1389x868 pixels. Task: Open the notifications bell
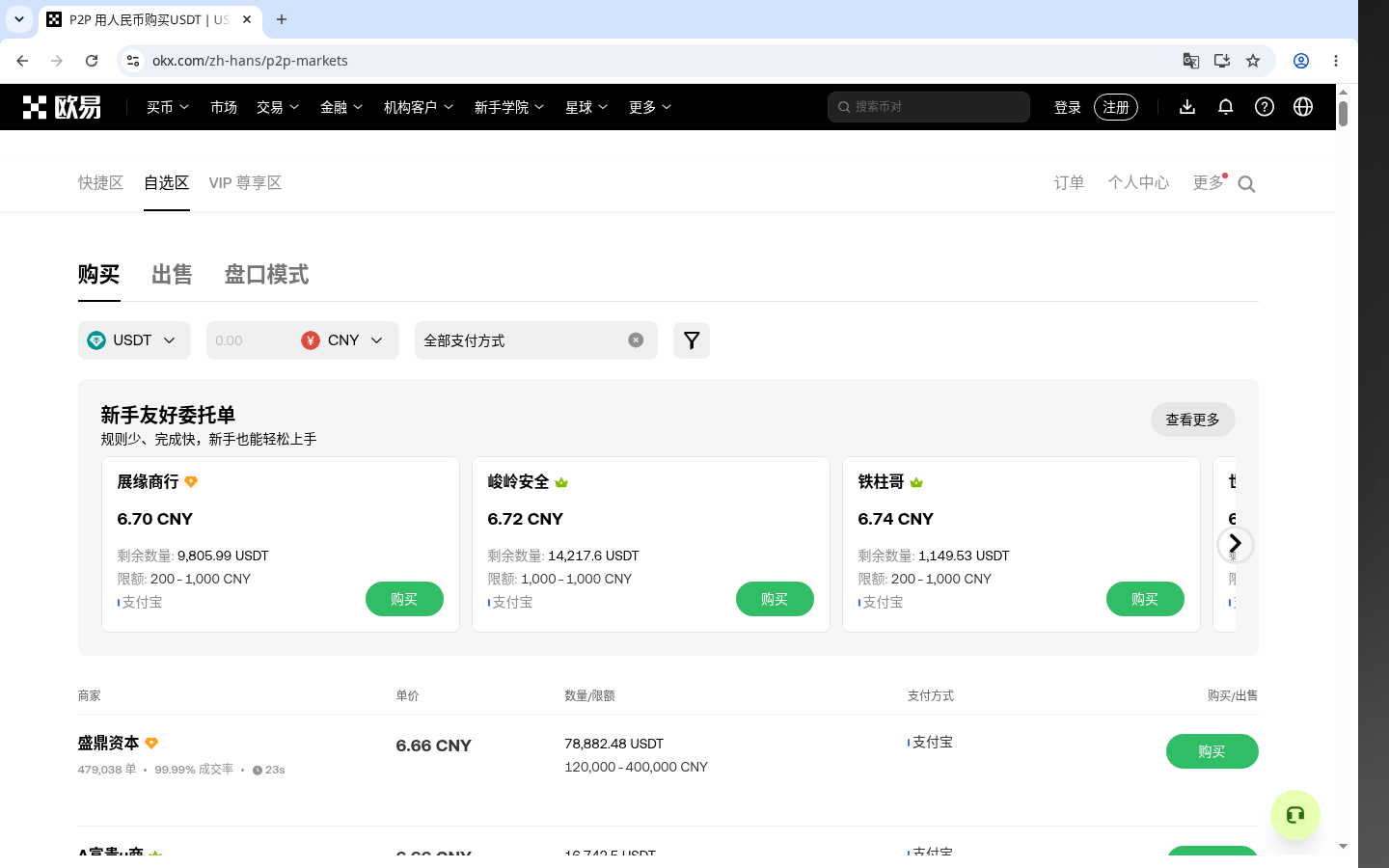click(1226, 107)
